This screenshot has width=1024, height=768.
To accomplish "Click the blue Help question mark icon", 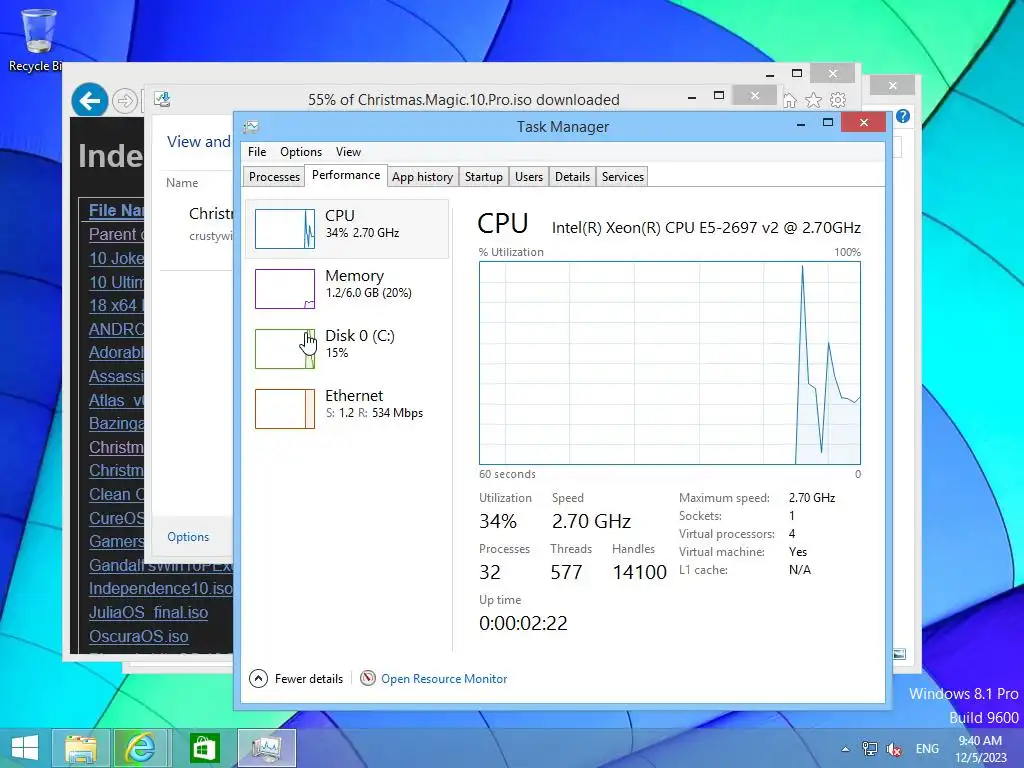I will click(x=903, y=116).
